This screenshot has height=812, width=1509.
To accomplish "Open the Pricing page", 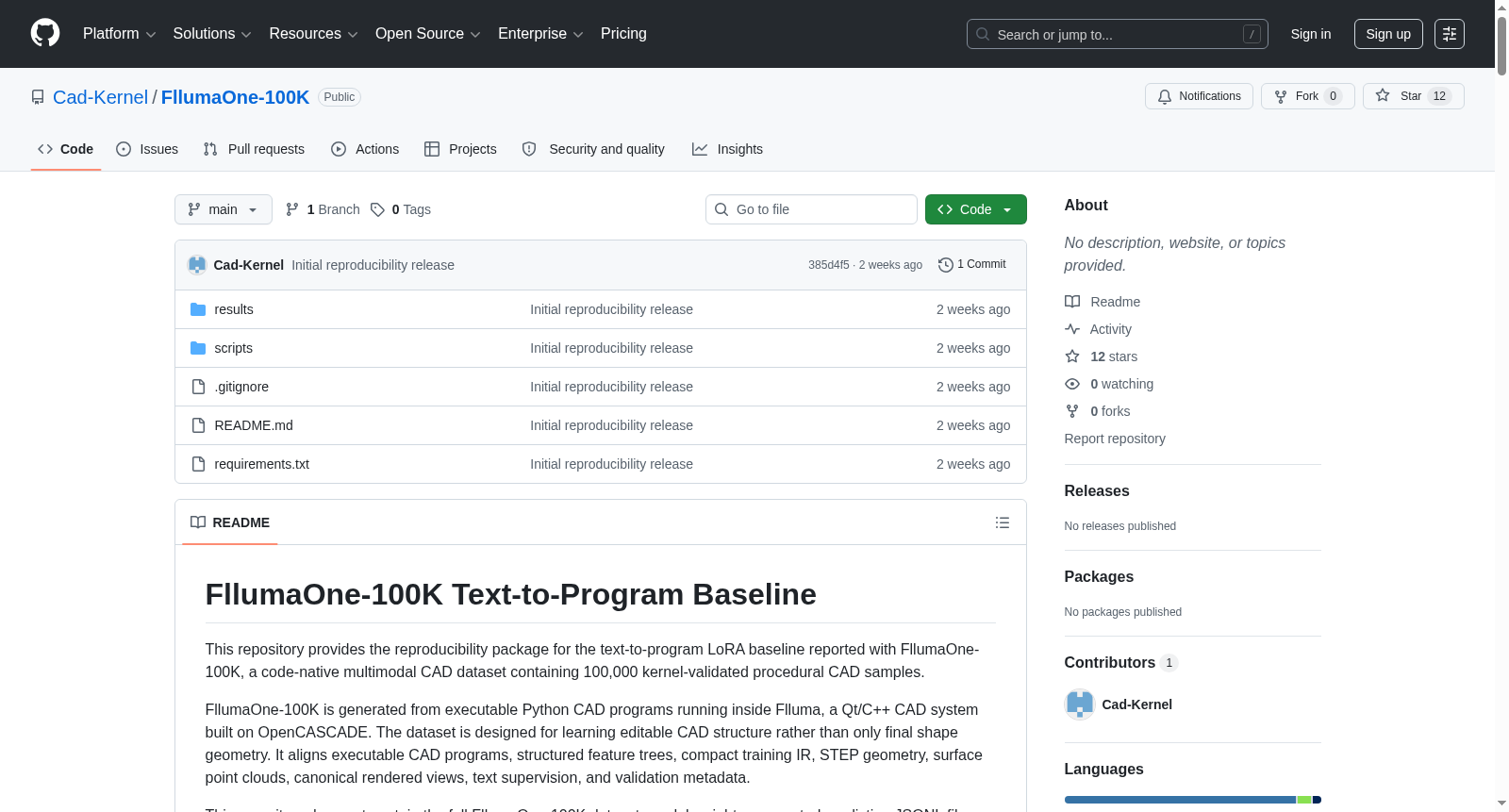I will (623, 34).
